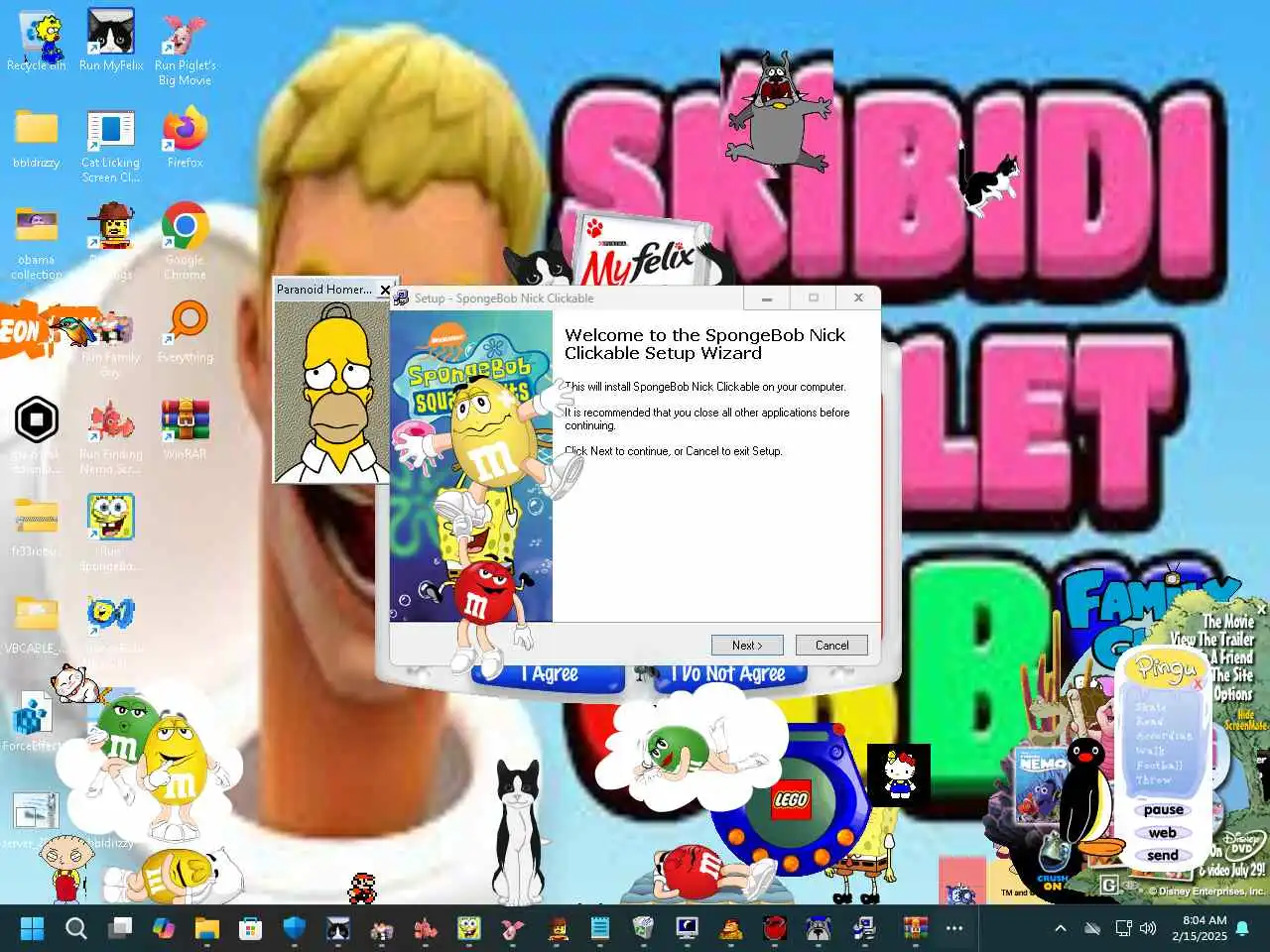
Task: Click the MyFelix logo card
Action: tap(643, 254)
